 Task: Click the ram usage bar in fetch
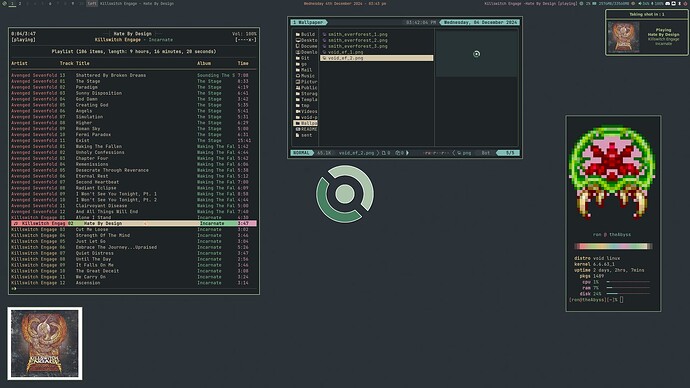click(x=628, y=288)
